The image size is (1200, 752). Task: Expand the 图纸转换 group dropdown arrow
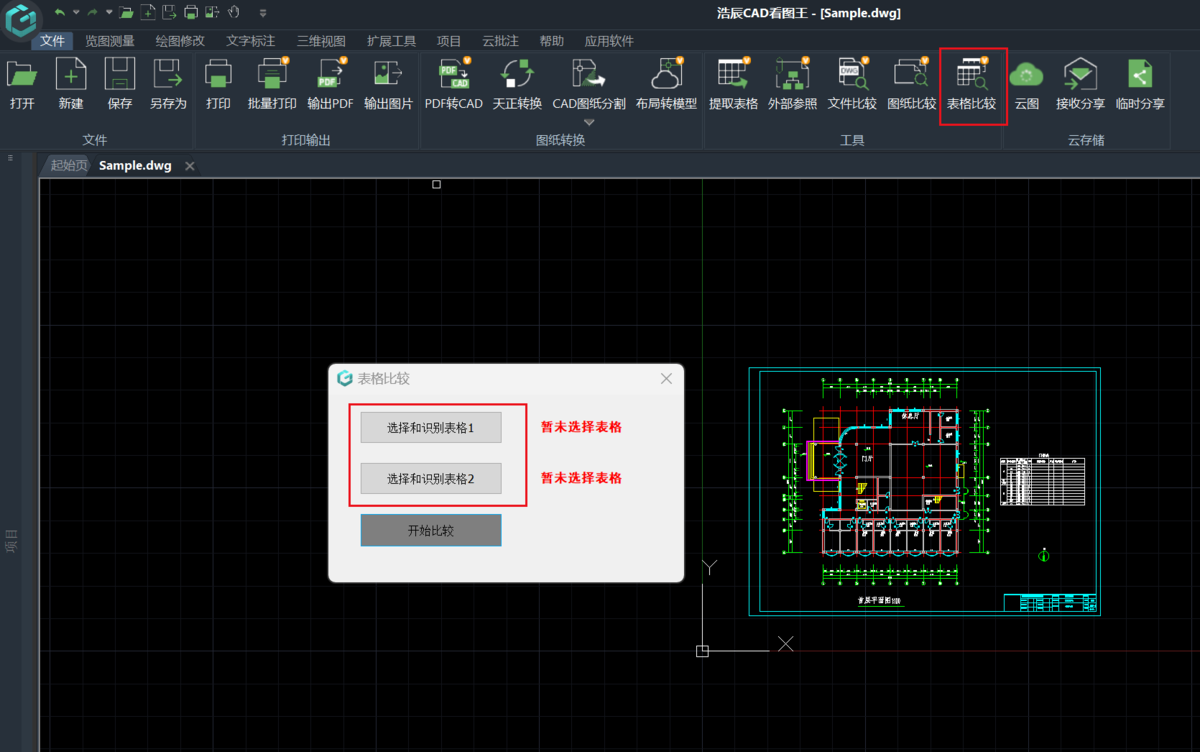(x=589, y=123)
